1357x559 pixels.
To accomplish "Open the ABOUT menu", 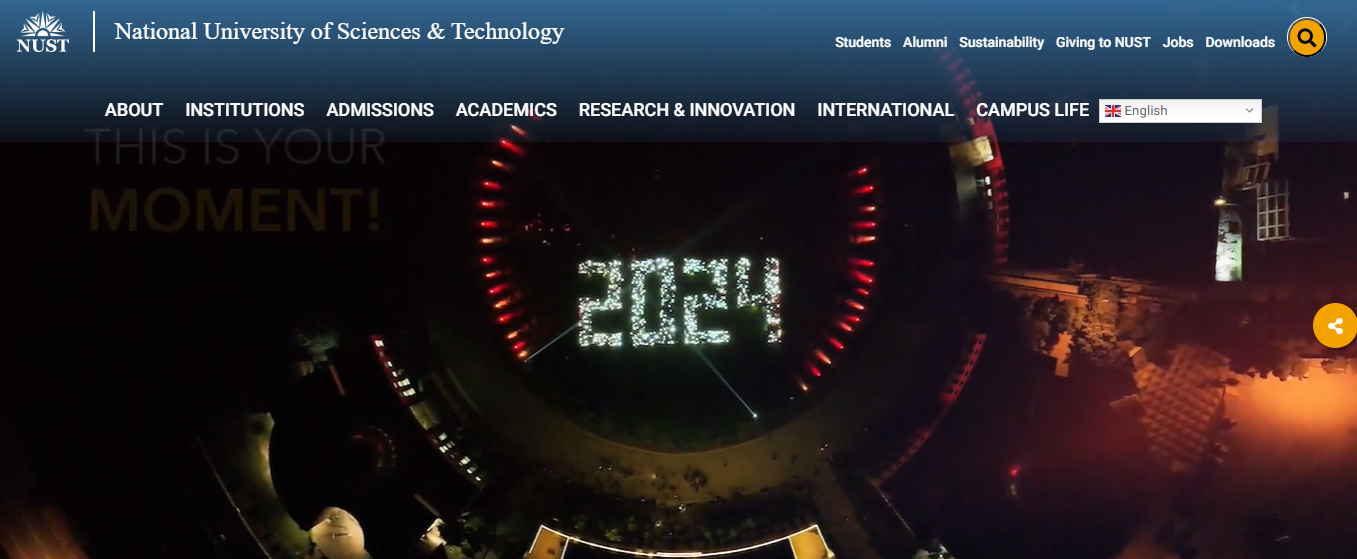I will click(134, 110).
